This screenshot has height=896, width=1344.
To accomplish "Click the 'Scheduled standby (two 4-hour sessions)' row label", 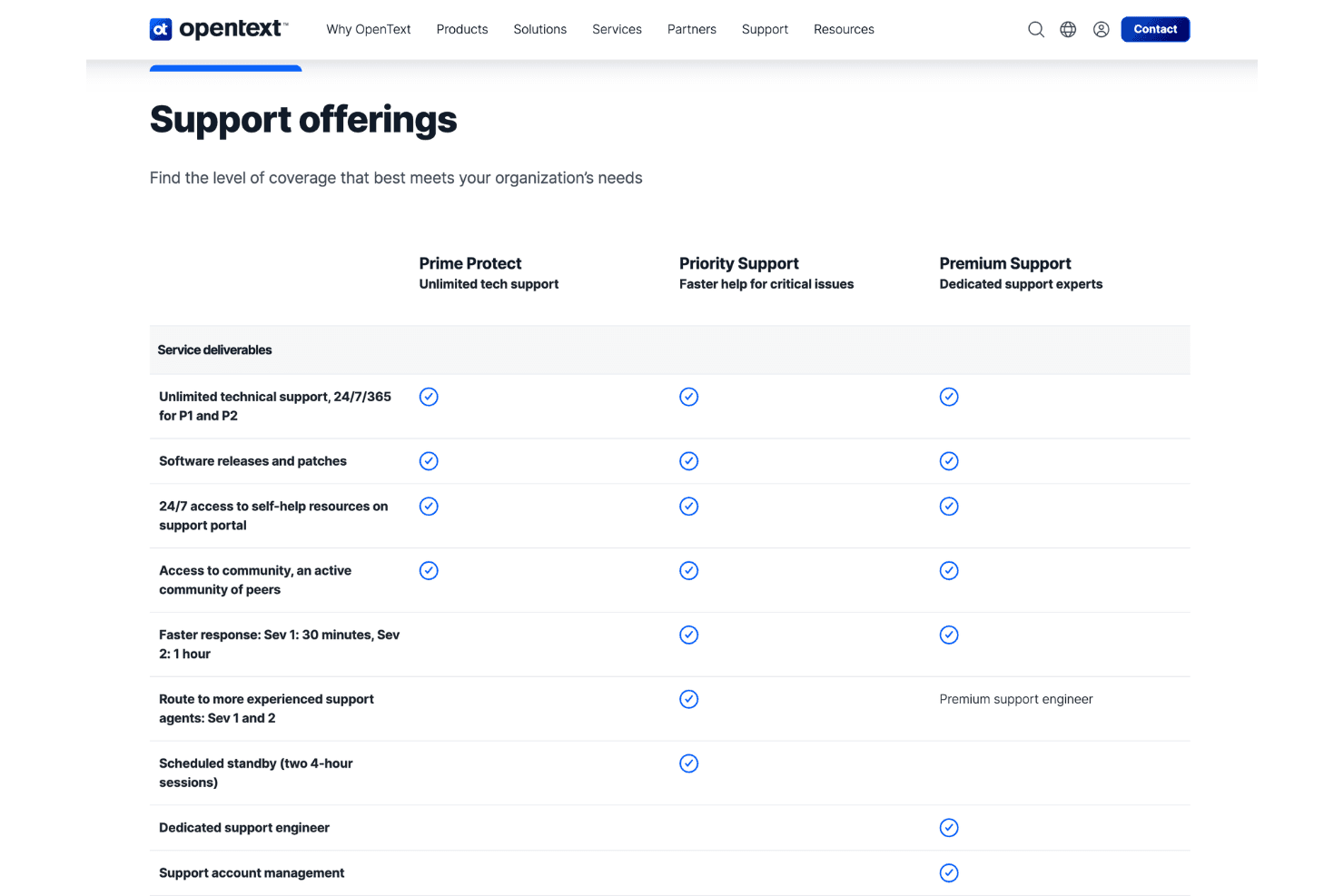I will (256, 773).
